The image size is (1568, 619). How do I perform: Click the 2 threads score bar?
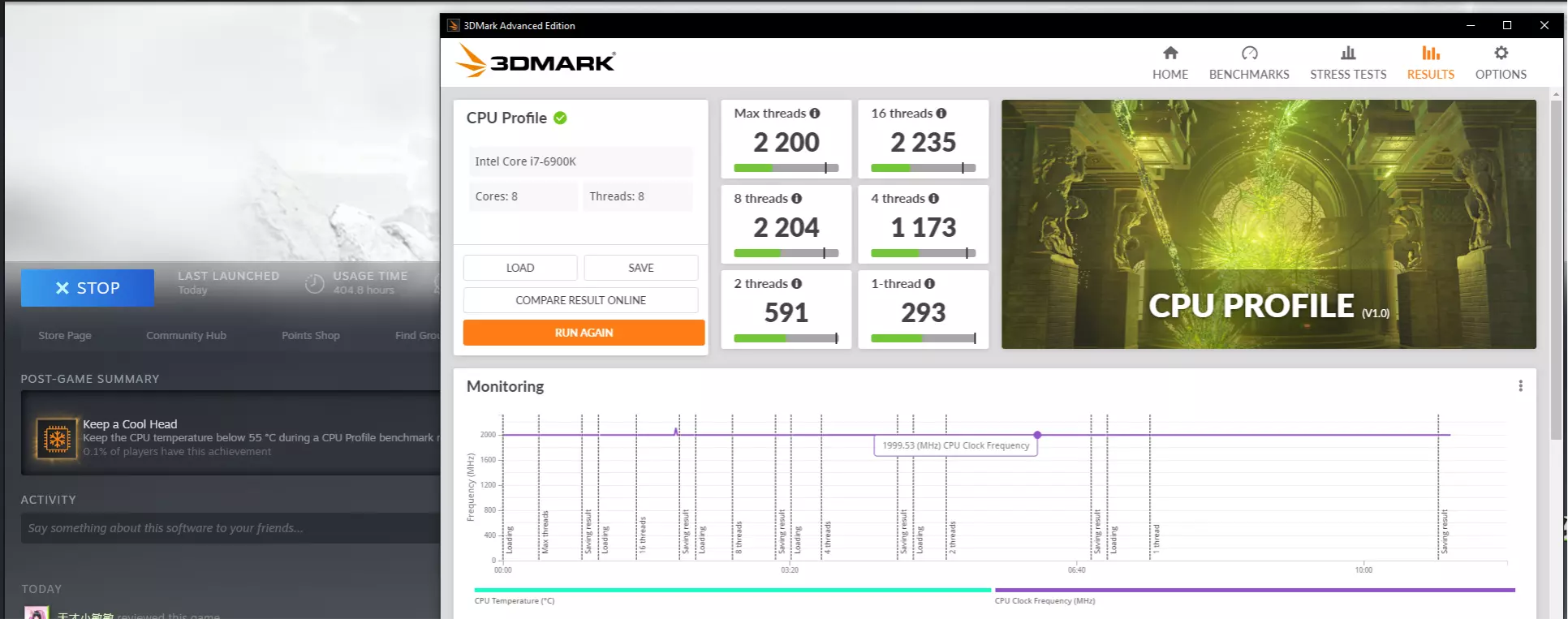pyautogui.click(x=786, y=338)
